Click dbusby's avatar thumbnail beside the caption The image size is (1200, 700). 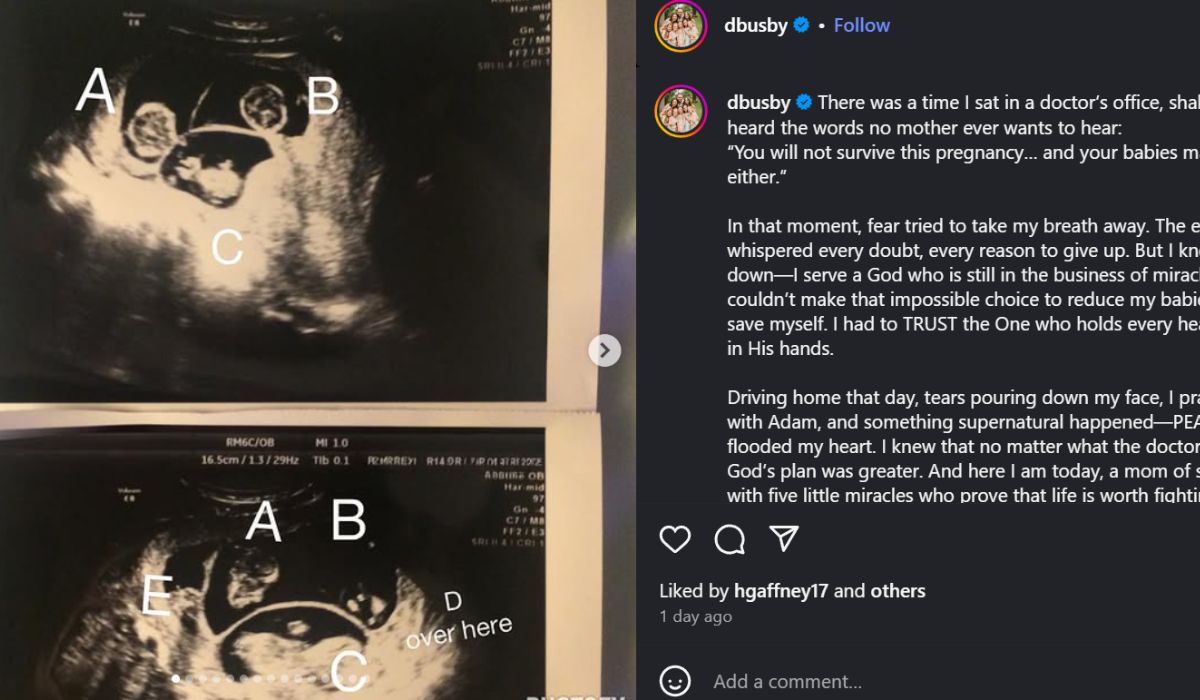pos(681,103)
